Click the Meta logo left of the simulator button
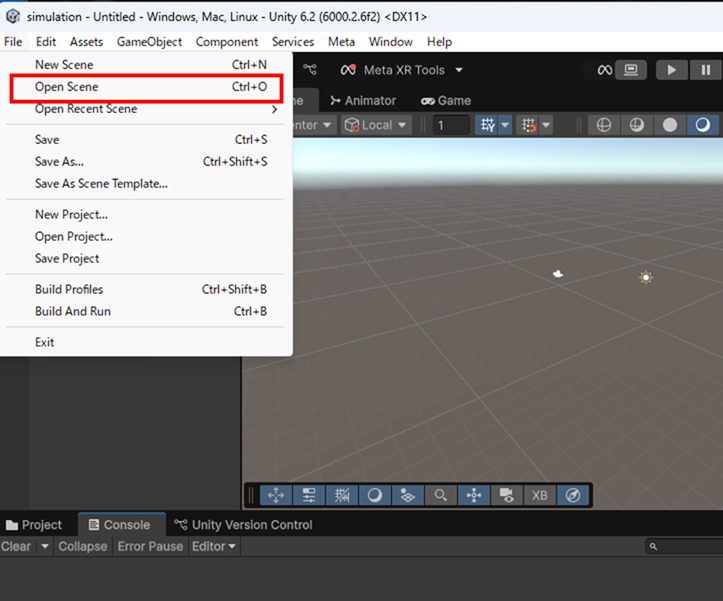 click(604, 70)
